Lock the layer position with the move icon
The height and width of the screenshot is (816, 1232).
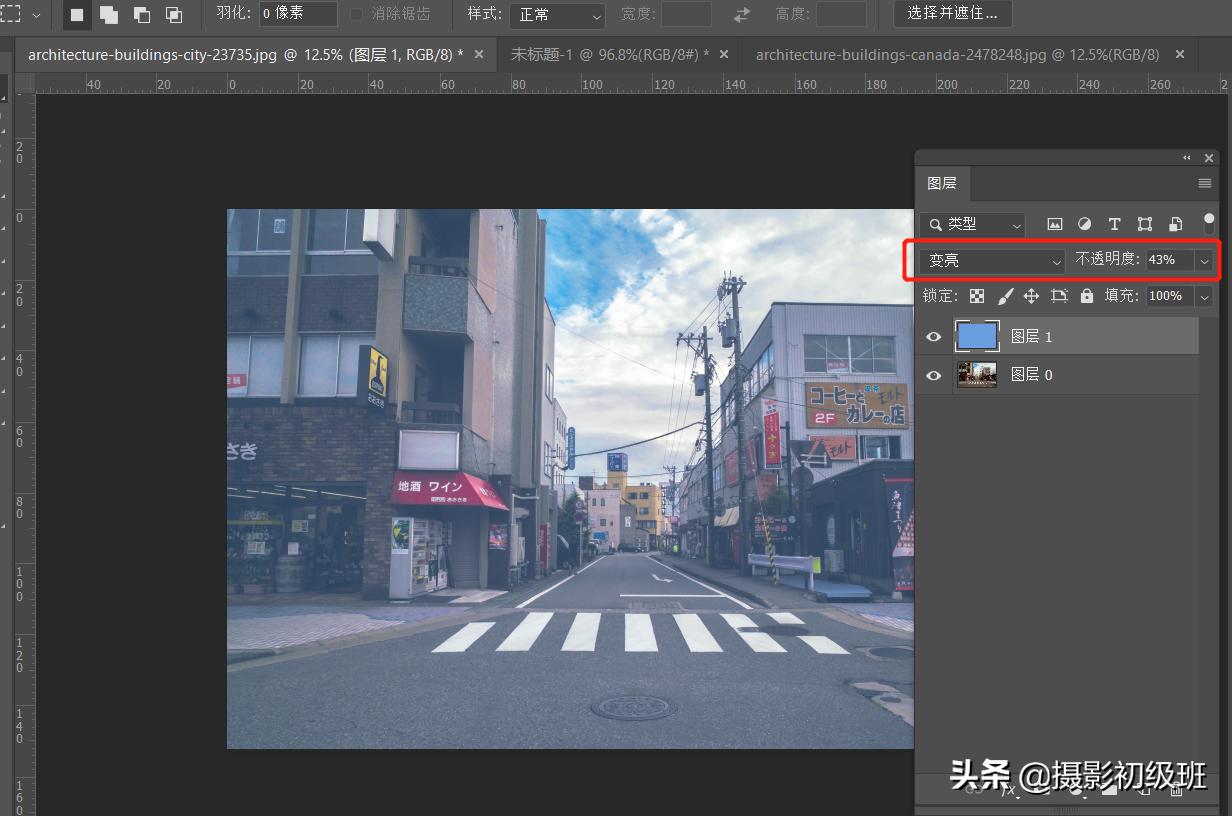tap(1031, 296)
